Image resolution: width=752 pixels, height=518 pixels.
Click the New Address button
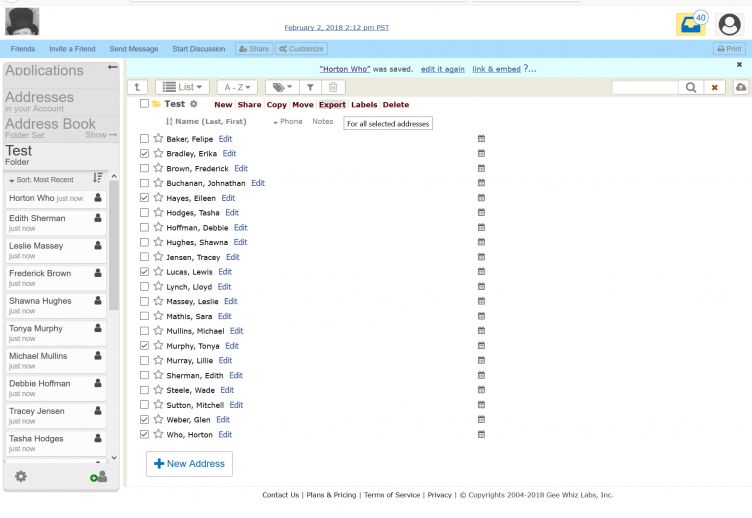(x=189, y=464)
